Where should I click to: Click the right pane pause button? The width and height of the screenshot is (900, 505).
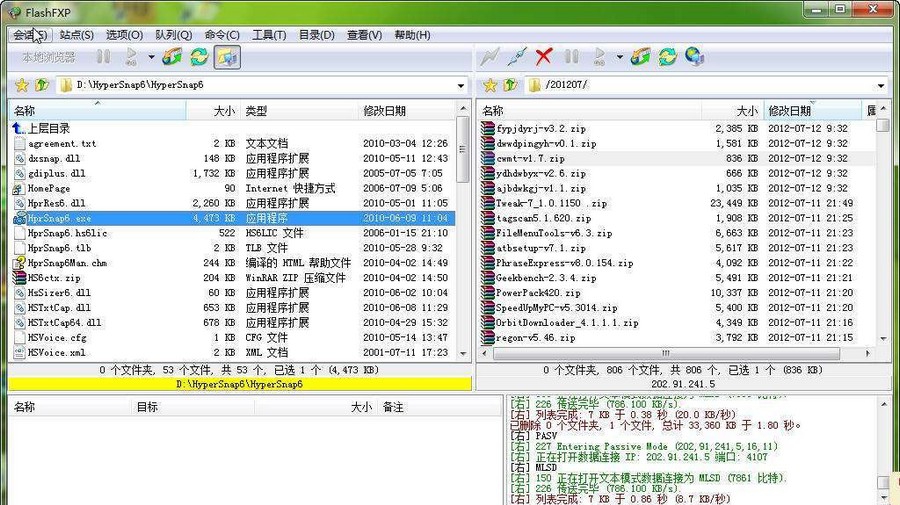tap(571, 57)
